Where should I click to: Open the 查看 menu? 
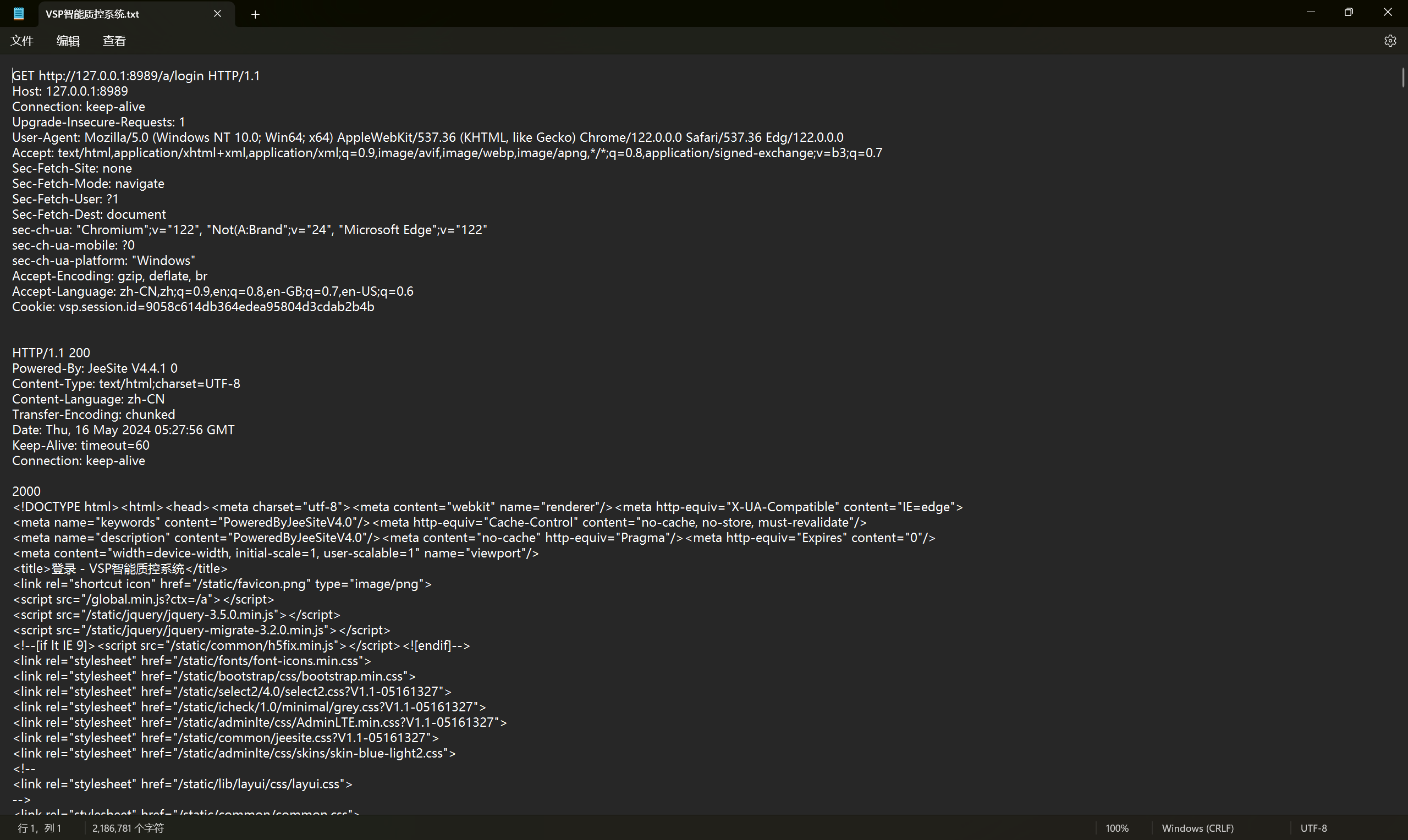click(x=114, y=41)
